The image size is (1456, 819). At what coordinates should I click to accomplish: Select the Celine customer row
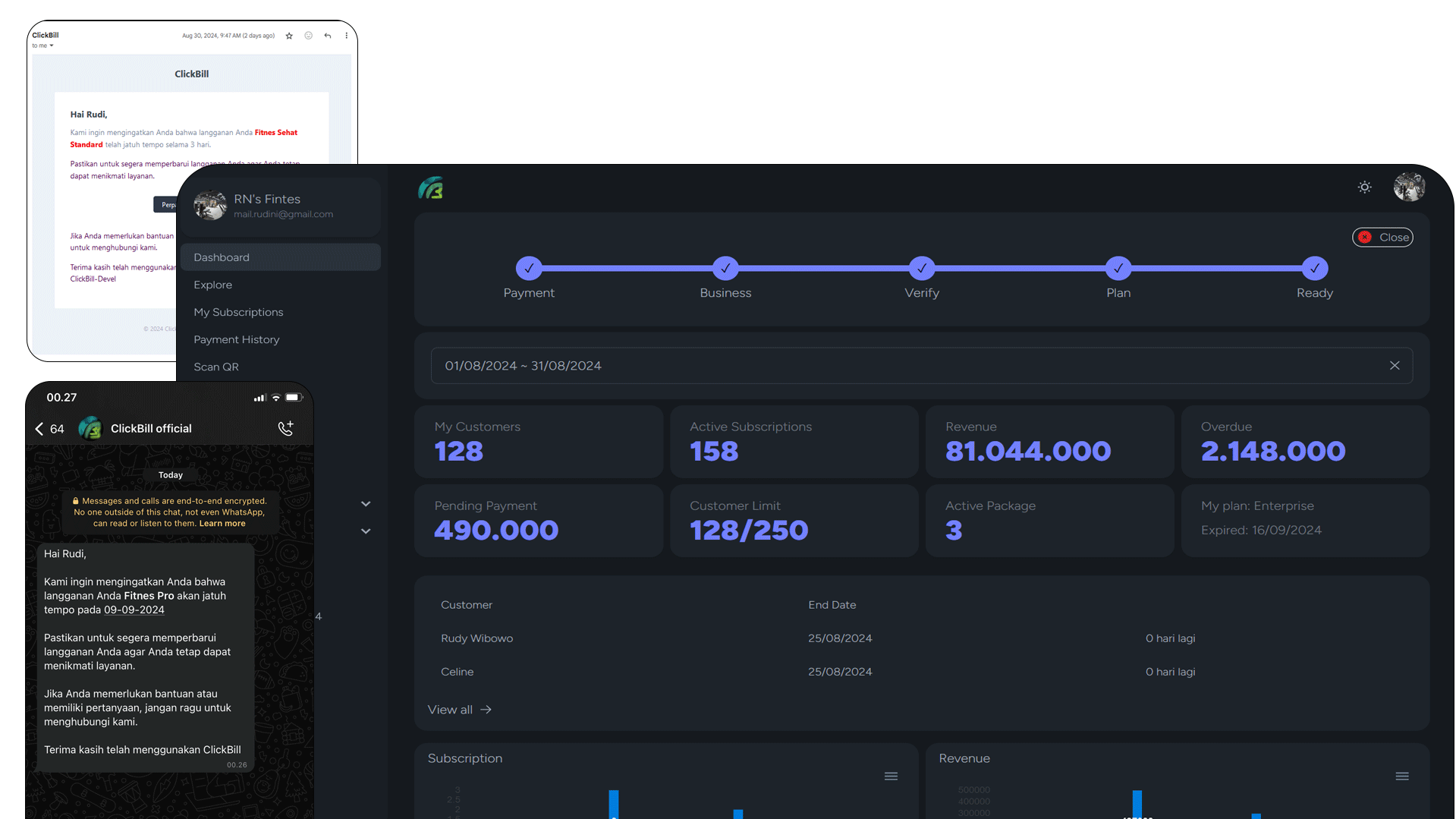(x=921, y=672)
